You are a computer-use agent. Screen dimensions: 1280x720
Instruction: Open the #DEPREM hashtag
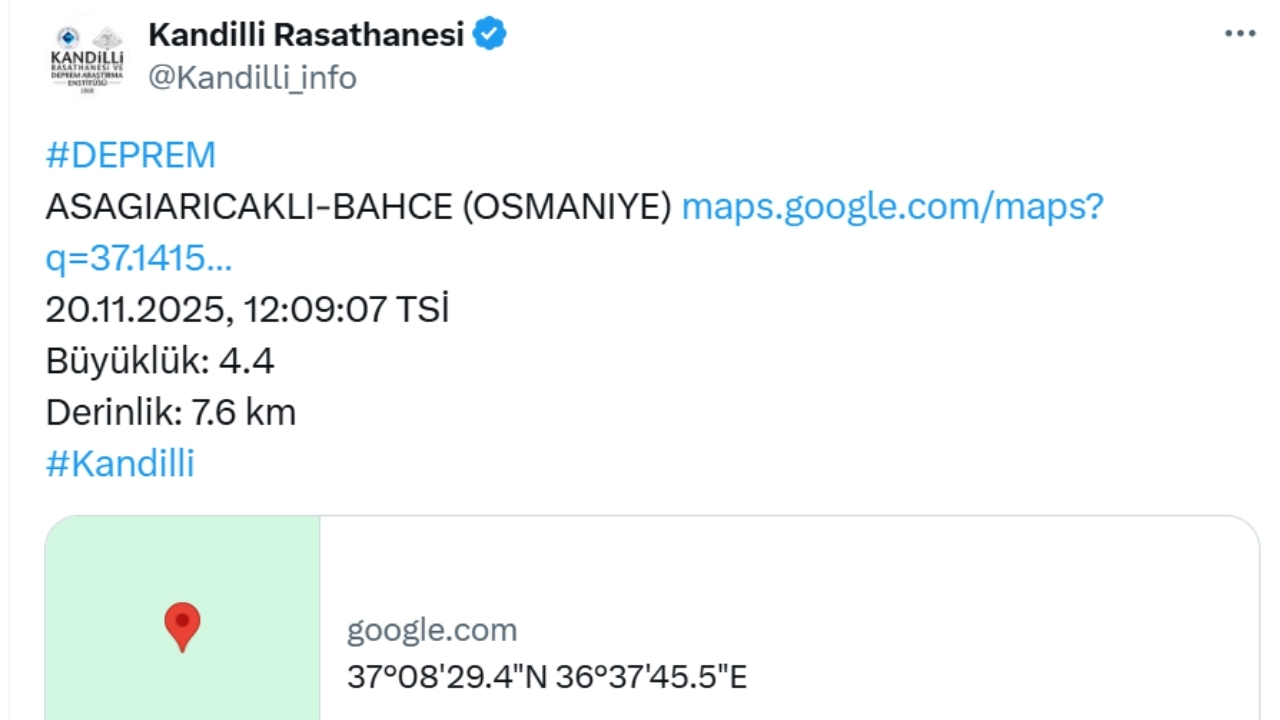(x=130, y=155)
